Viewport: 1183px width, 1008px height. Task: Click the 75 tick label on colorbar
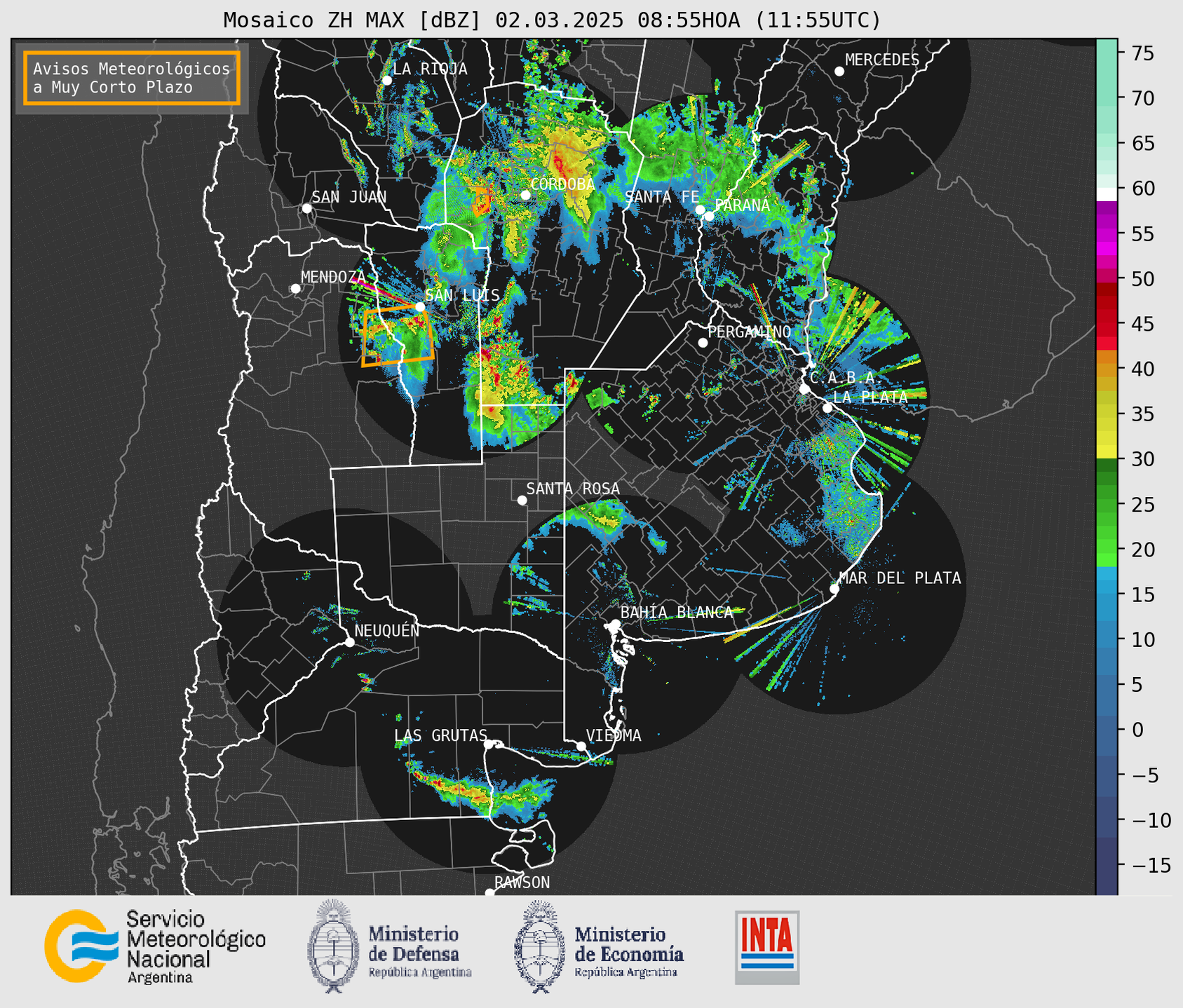coord(1144,53)
